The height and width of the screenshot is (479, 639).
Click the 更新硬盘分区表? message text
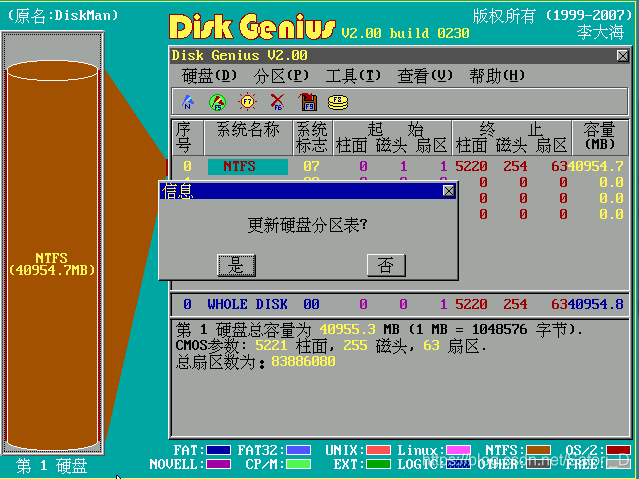click(307, 225)
